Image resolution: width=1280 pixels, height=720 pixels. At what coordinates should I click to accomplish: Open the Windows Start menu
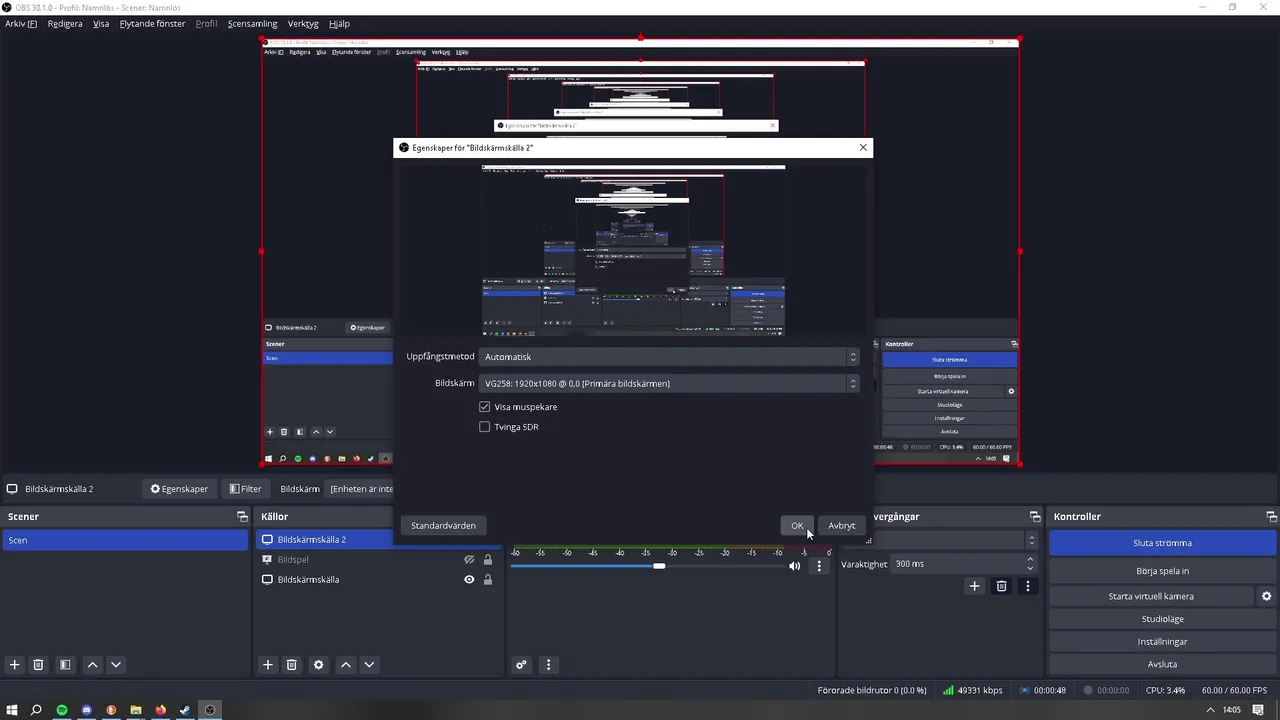[x=12, y=710]
